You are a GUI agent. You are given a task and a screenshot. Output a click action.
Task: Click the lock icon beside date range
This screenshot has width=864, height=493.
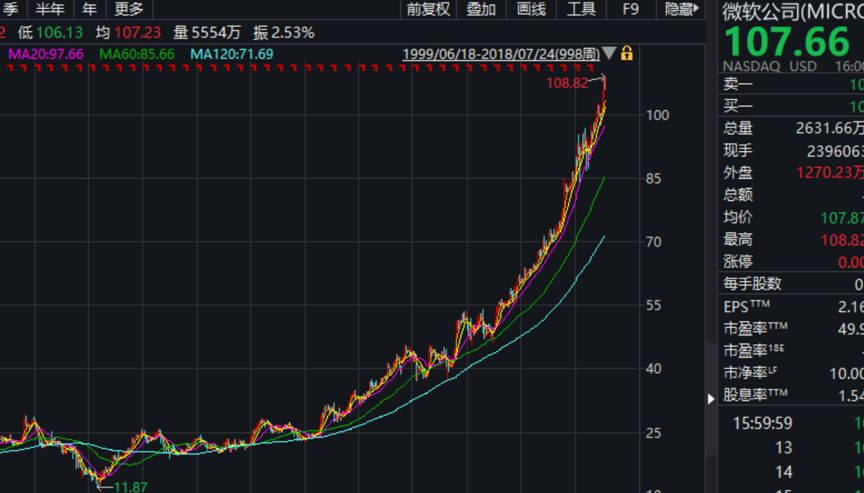click(x=627, y=53)
